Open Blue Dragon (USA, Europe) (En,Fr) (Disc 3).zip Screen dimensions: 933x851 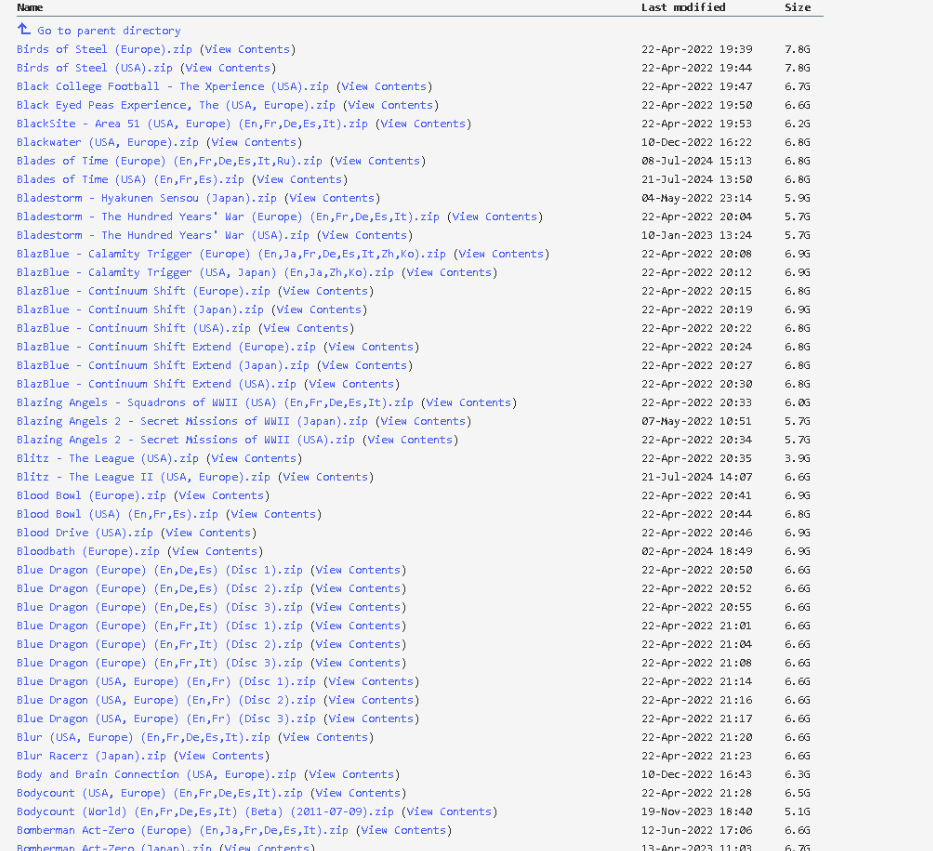[x=166, y=719]
